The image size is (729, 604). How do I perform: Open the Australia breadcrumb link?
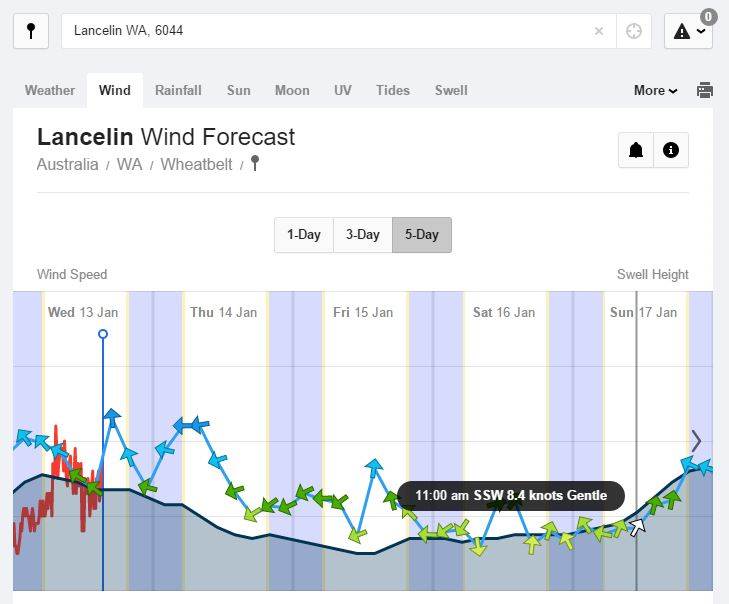tap(67, 164)
